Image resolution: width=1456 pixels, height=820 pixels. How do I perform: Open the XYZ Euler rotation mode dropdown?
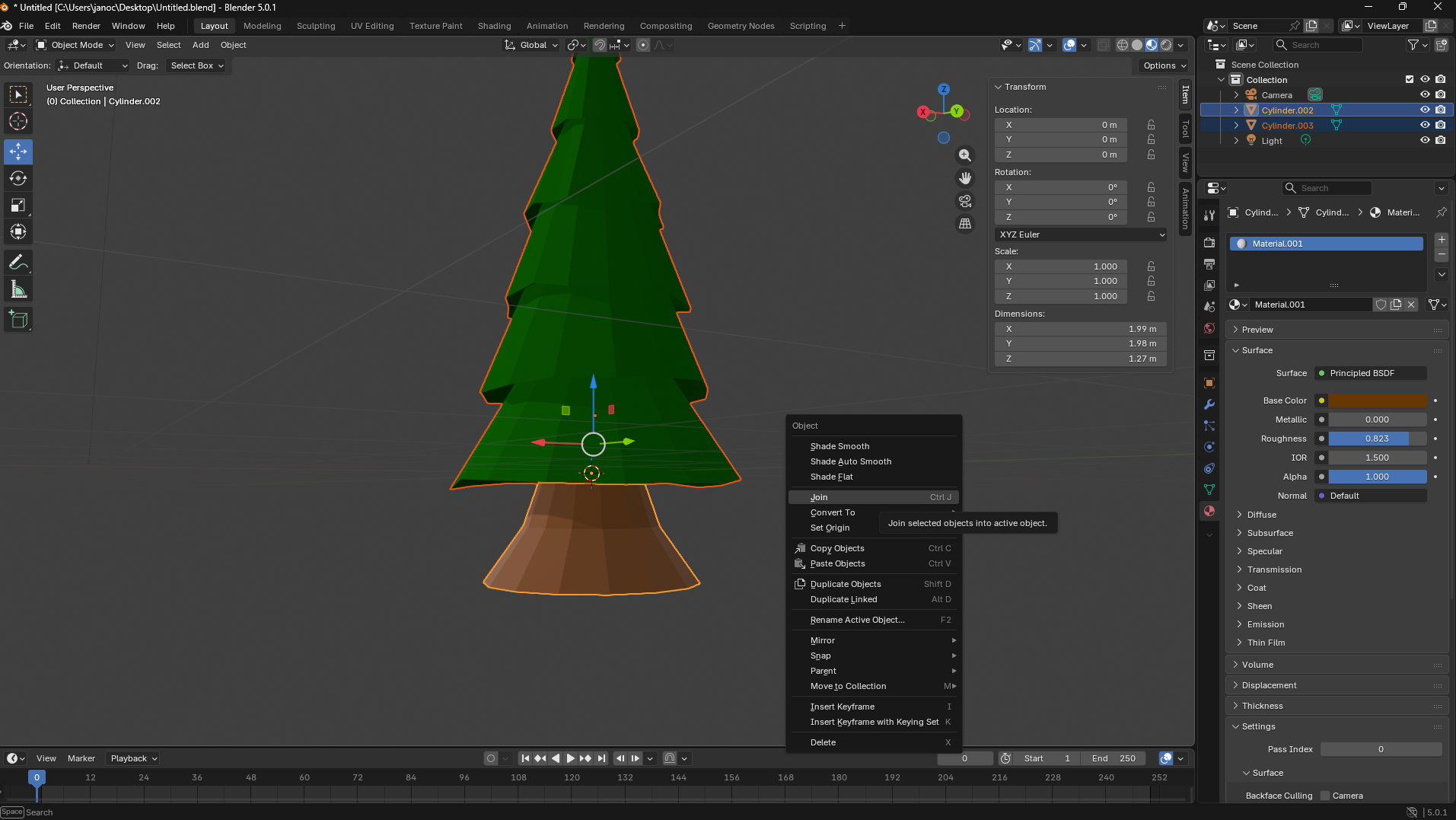point(1081,235)
